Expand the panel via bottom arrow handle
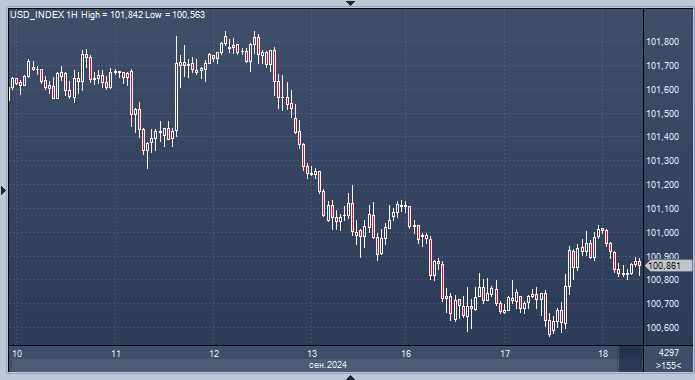Image resolution: width=695 pixels, height=380 pixels. 350,377
